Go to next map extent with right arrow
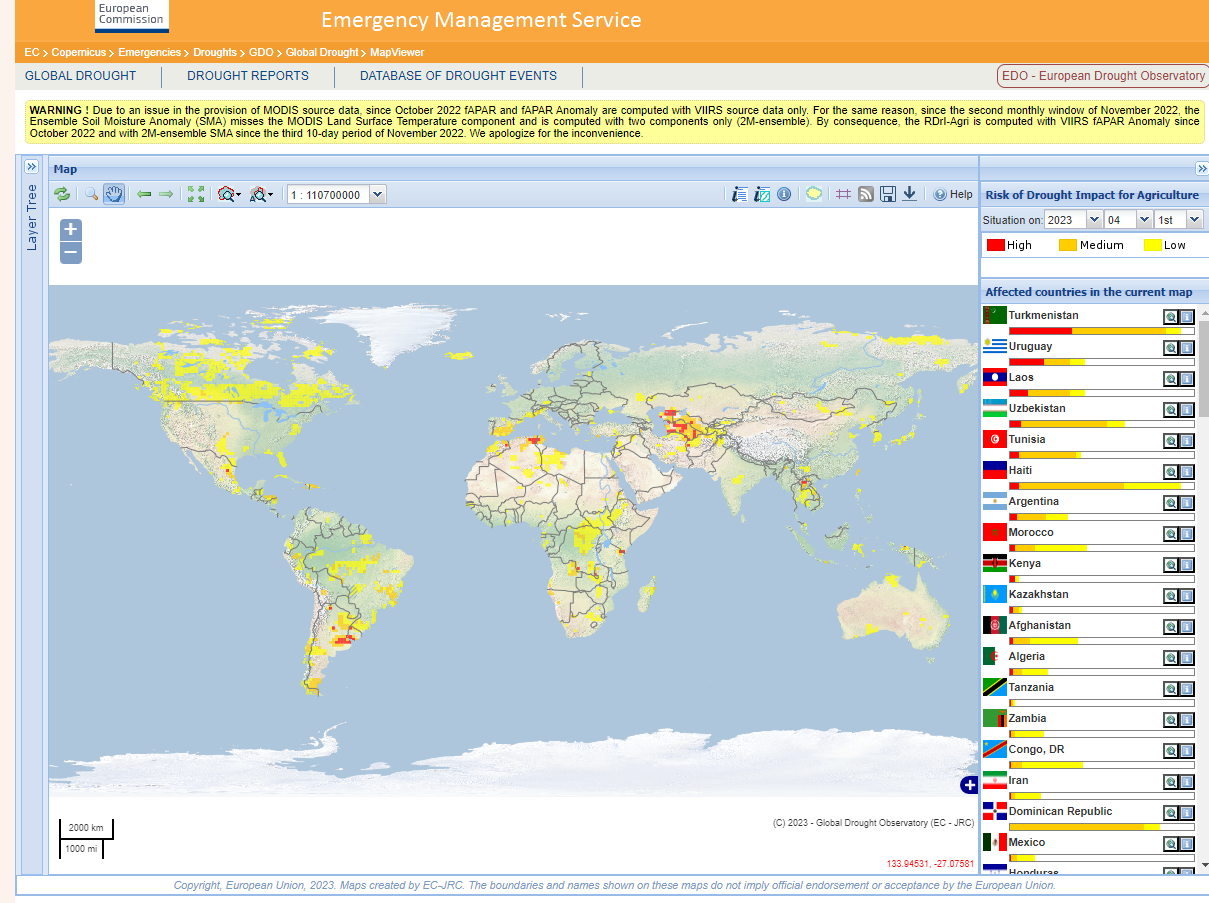The width and height of the screenshot is (1209, 903). tap(166, 194)
